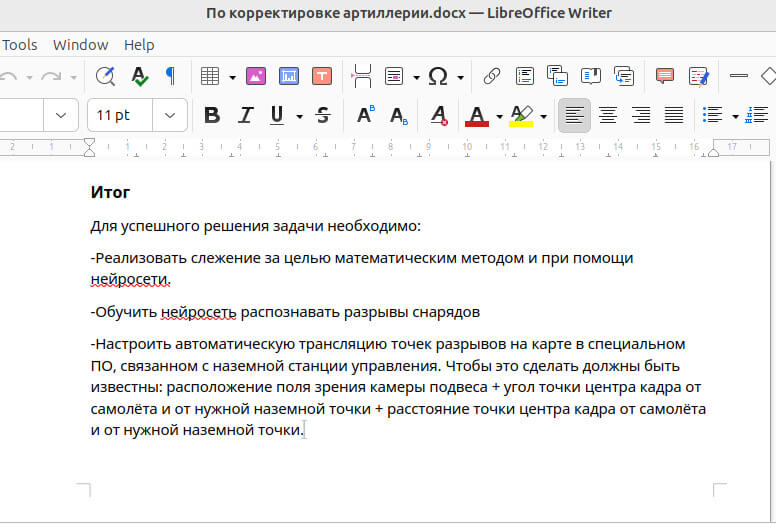The width and height of the screenshot is (776, 524).
Task: Insert cross-reference icon
Action: click(624, 76)
